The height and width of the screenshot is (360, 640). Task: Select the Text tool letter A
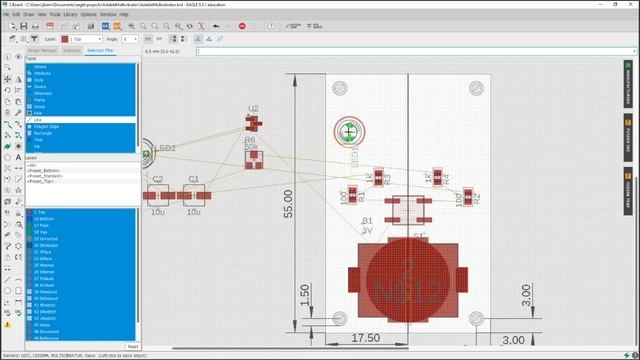18,157
